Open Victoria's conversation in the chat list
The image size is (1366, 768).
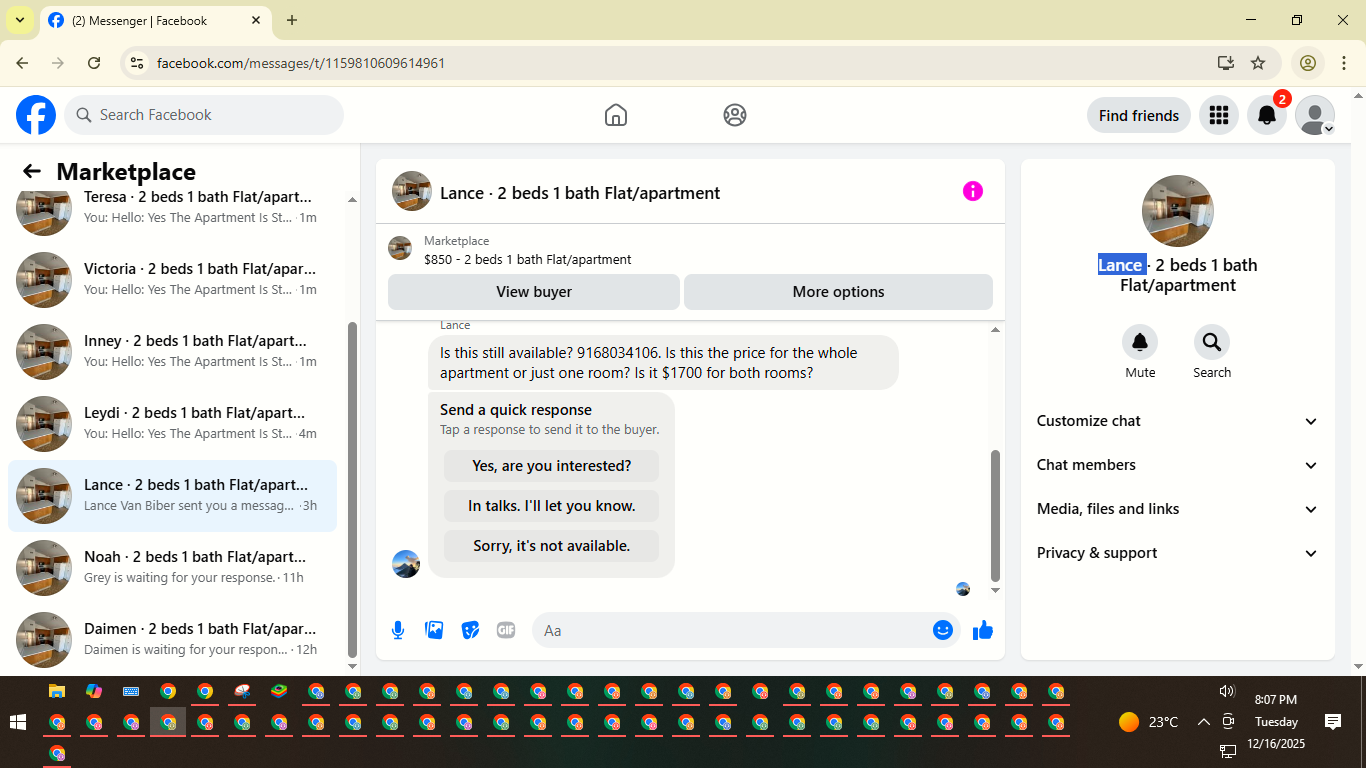pos(172,280)
